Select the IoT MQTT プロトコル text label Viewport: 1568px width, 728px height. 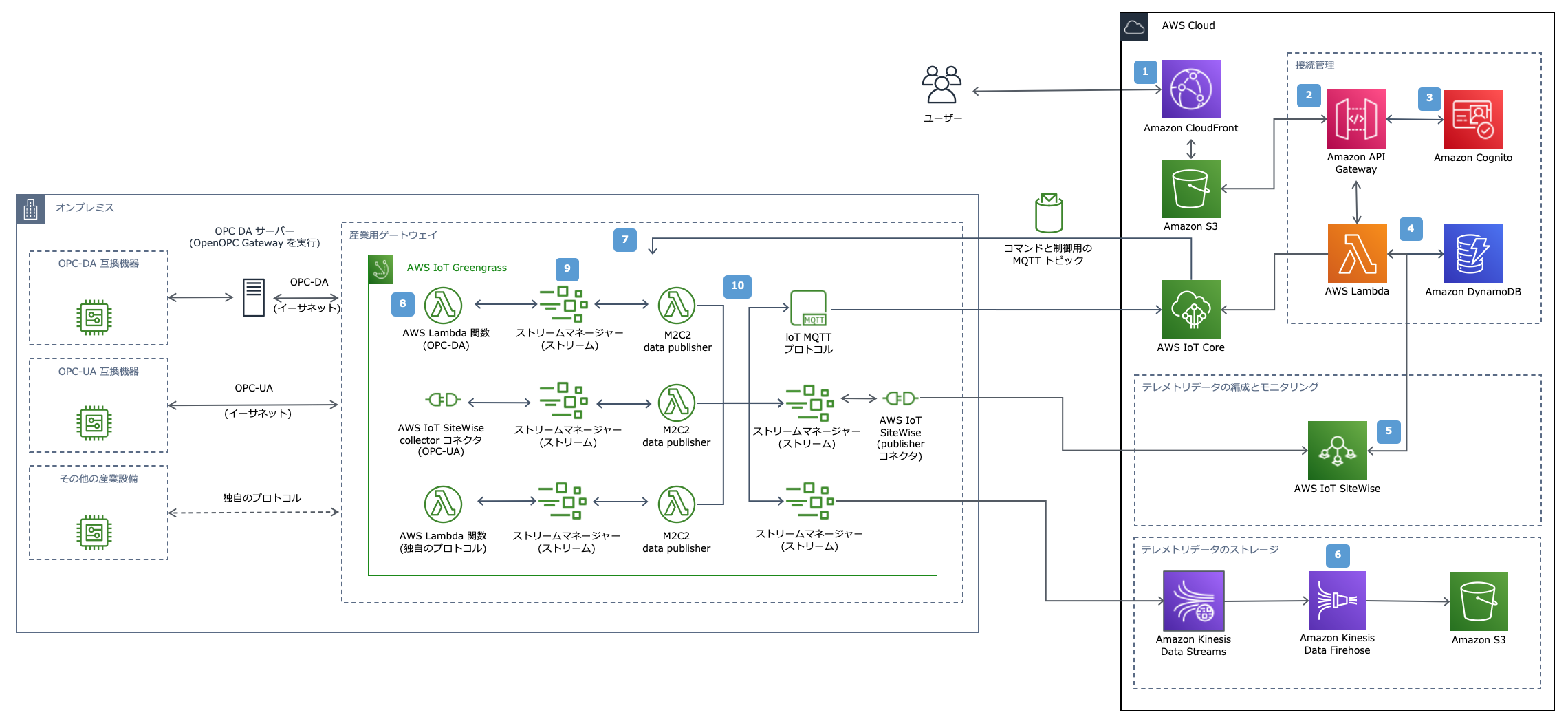[809, 343]
